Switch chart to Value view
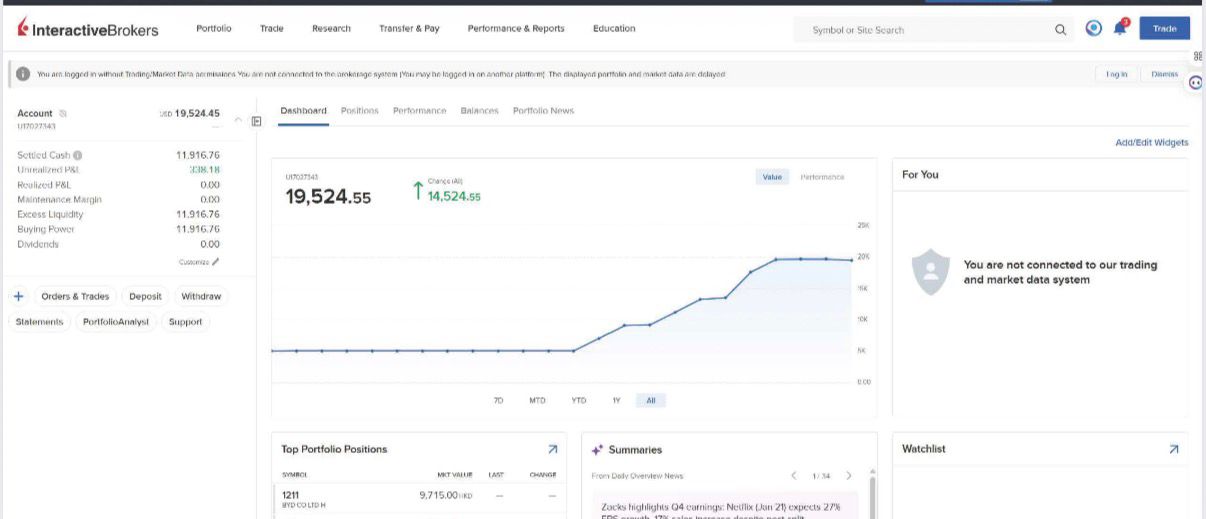The height and width of the screenshot is (519, 1206). tap(772, 177)
